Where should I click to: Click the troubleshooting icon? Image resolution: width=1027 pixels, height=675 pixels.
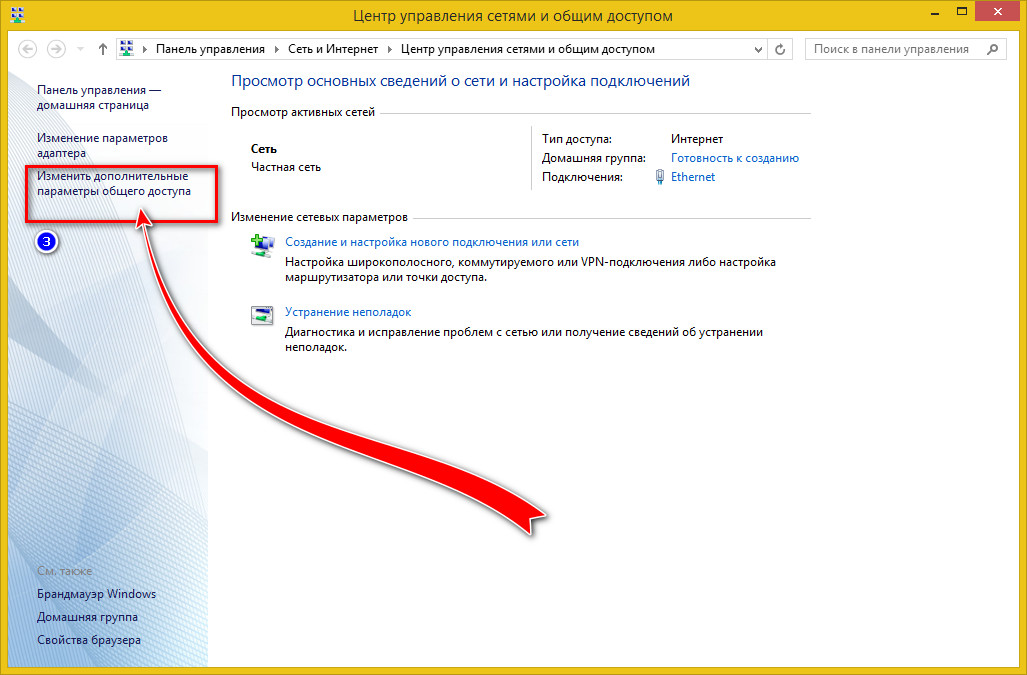262,315
